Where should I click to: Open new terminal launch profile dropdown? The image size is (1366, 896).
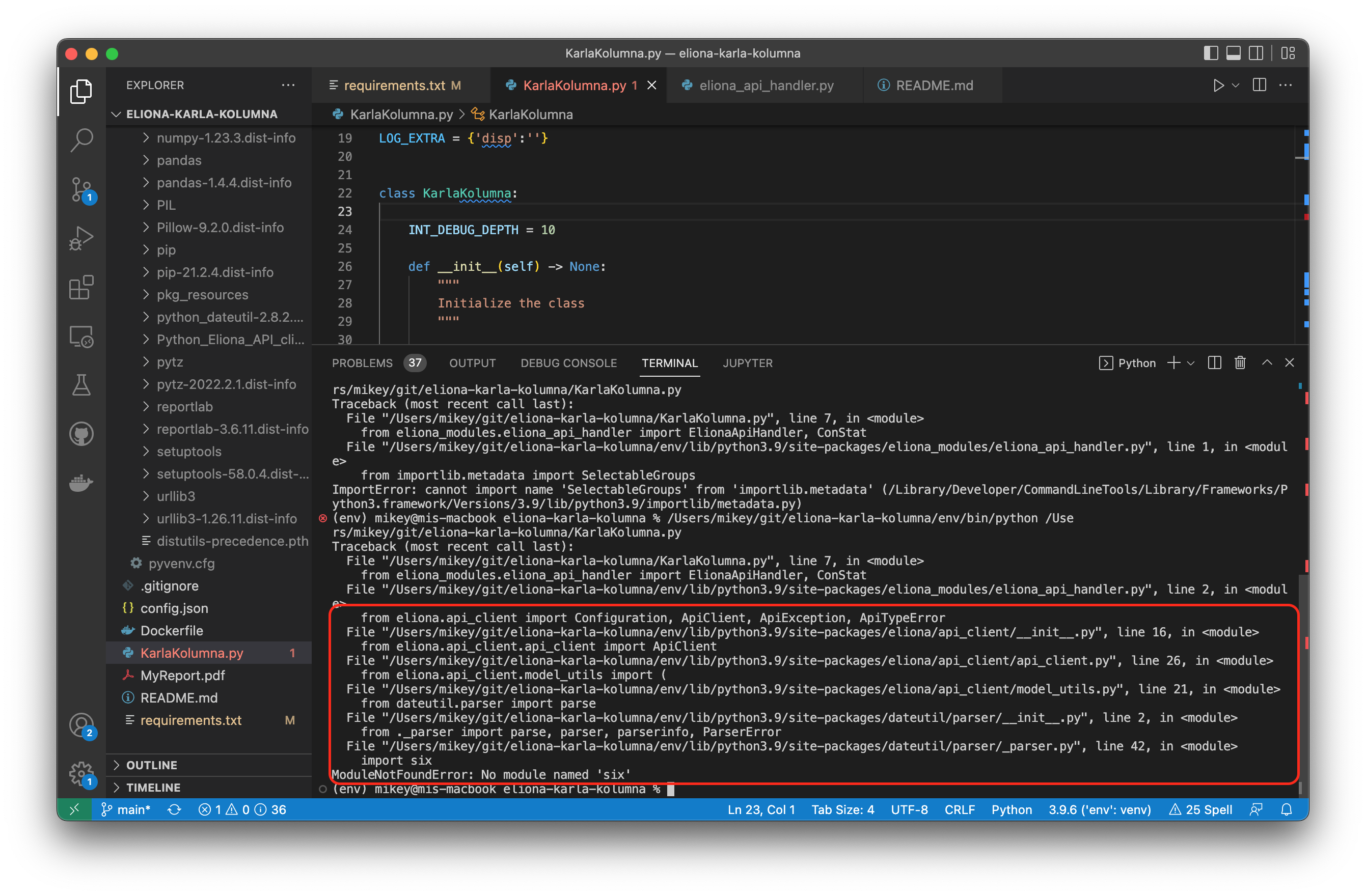1191,363
